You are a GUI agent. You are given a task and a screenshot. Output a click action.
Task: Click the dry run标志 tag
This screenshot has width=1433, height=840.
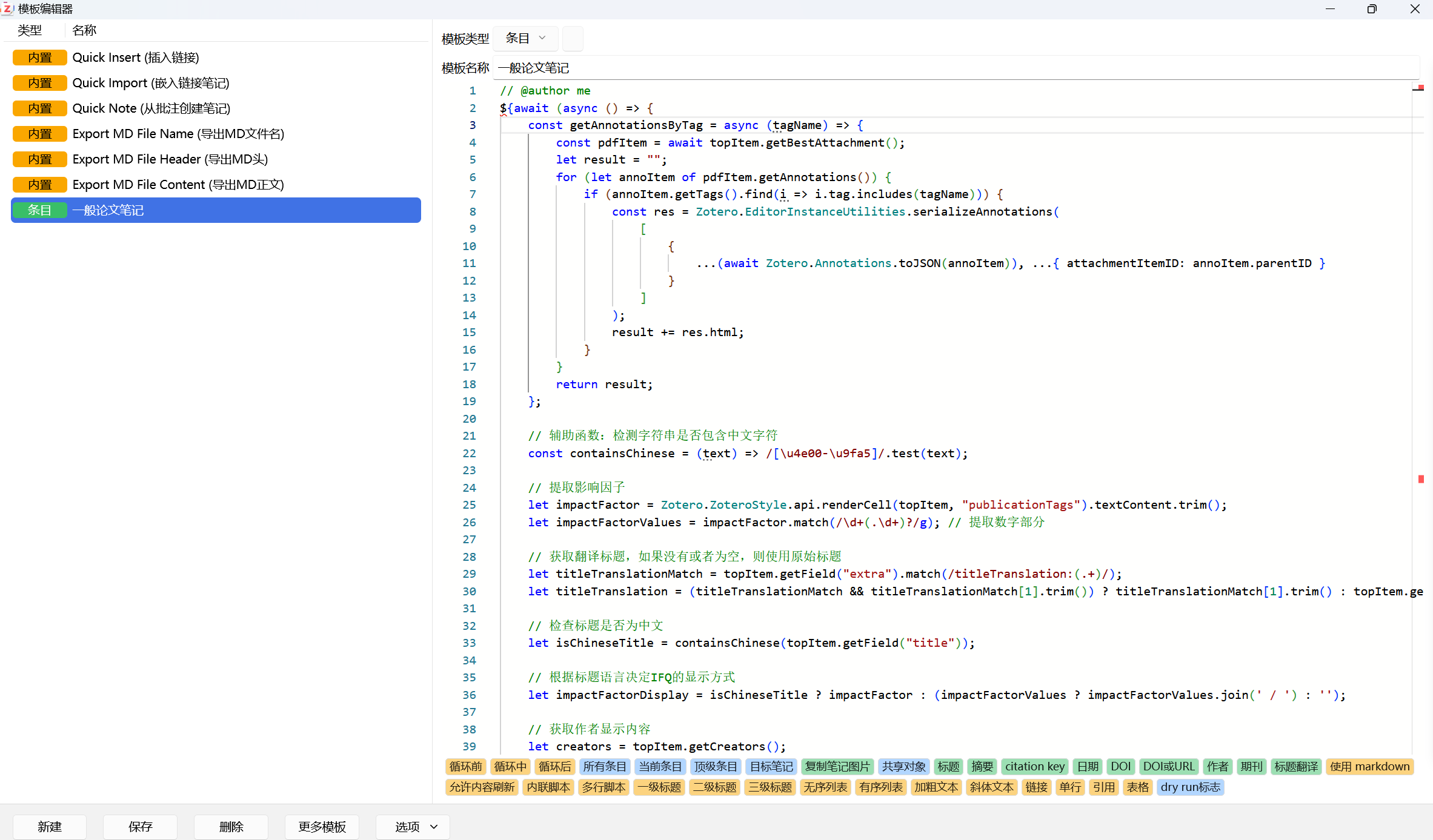[x=1190, y=787]
